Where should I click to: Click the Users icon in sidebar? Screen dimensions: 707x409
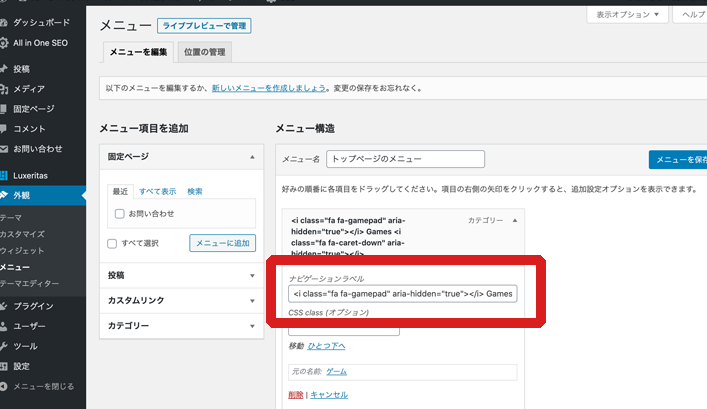tap(6, 326)
